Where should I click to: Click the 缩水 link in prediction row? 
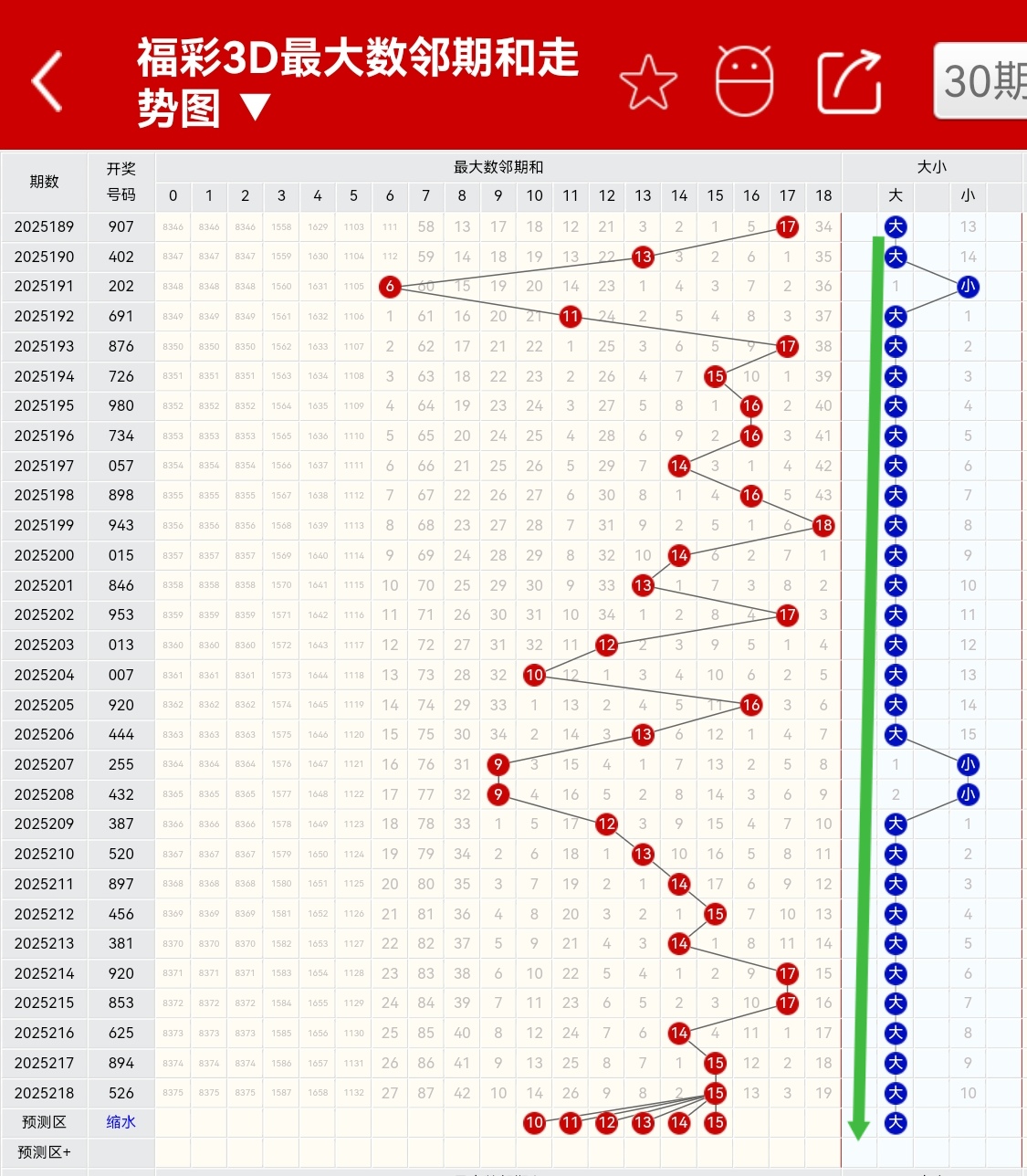coord(121,1122)
